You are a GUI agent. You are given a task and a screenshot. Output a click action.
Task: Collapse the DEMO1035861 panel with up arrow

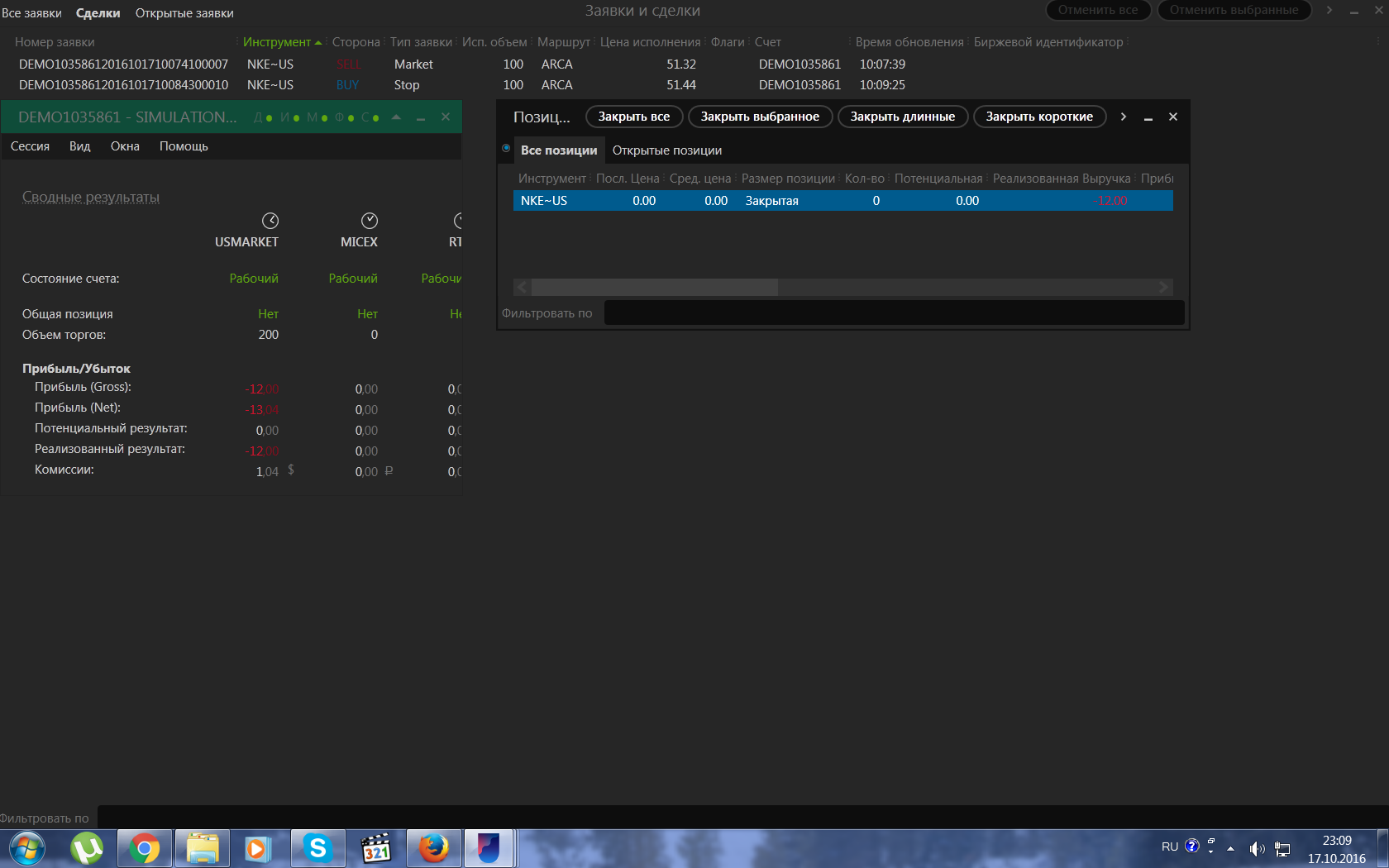[x=396, y=117]
